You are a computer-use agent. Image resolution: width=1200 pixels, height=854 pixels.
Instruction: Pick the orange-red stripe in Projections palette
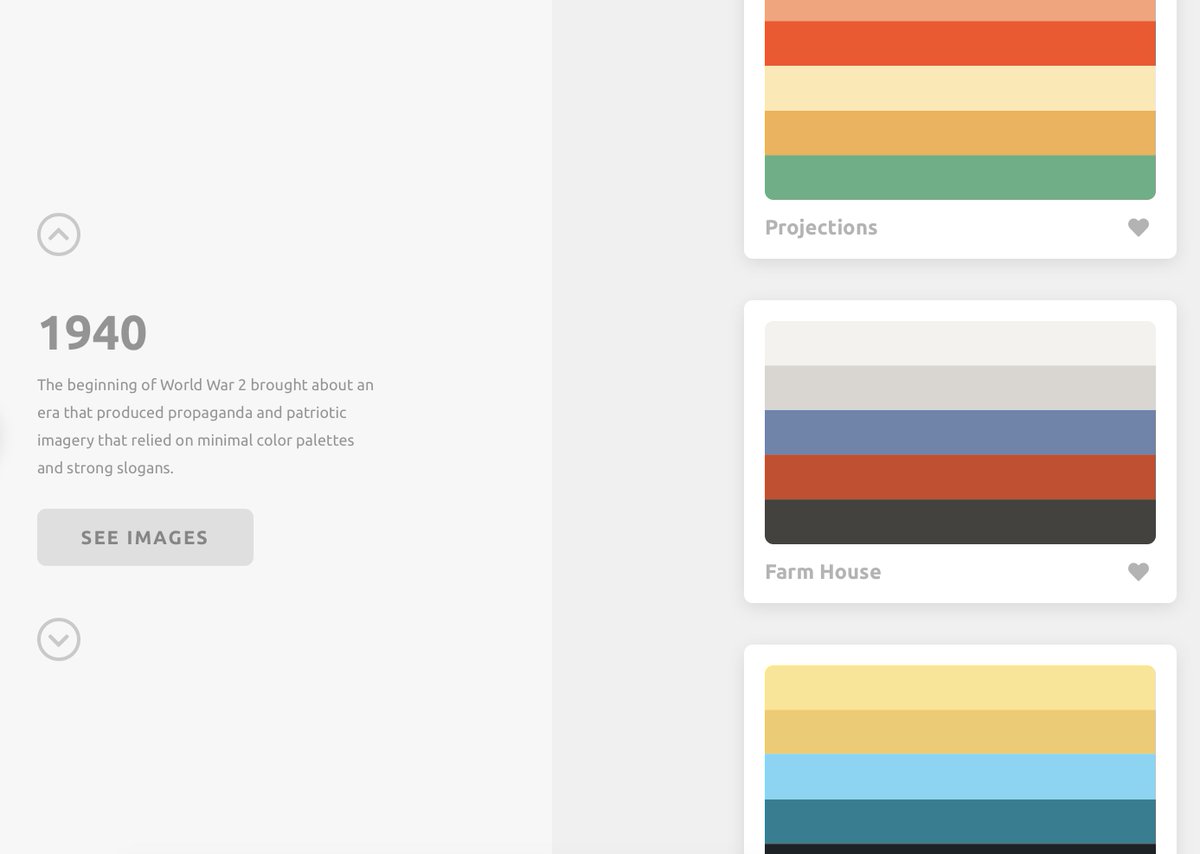pyautogui.click(x=960, y=43)
